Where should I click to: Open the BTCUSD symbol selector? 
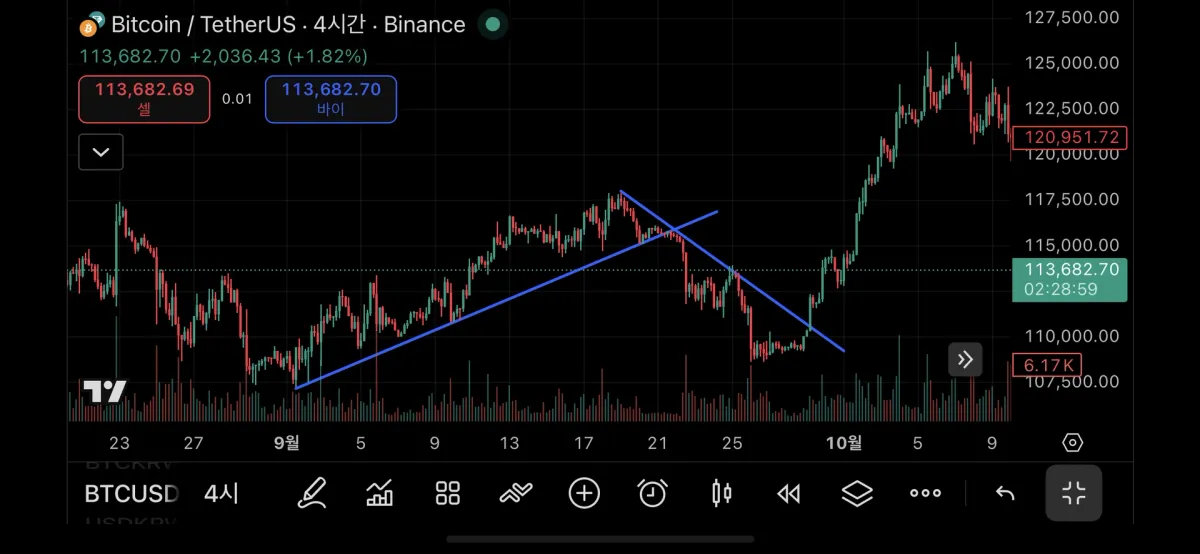pyautogui.click(x=131, y=493)
